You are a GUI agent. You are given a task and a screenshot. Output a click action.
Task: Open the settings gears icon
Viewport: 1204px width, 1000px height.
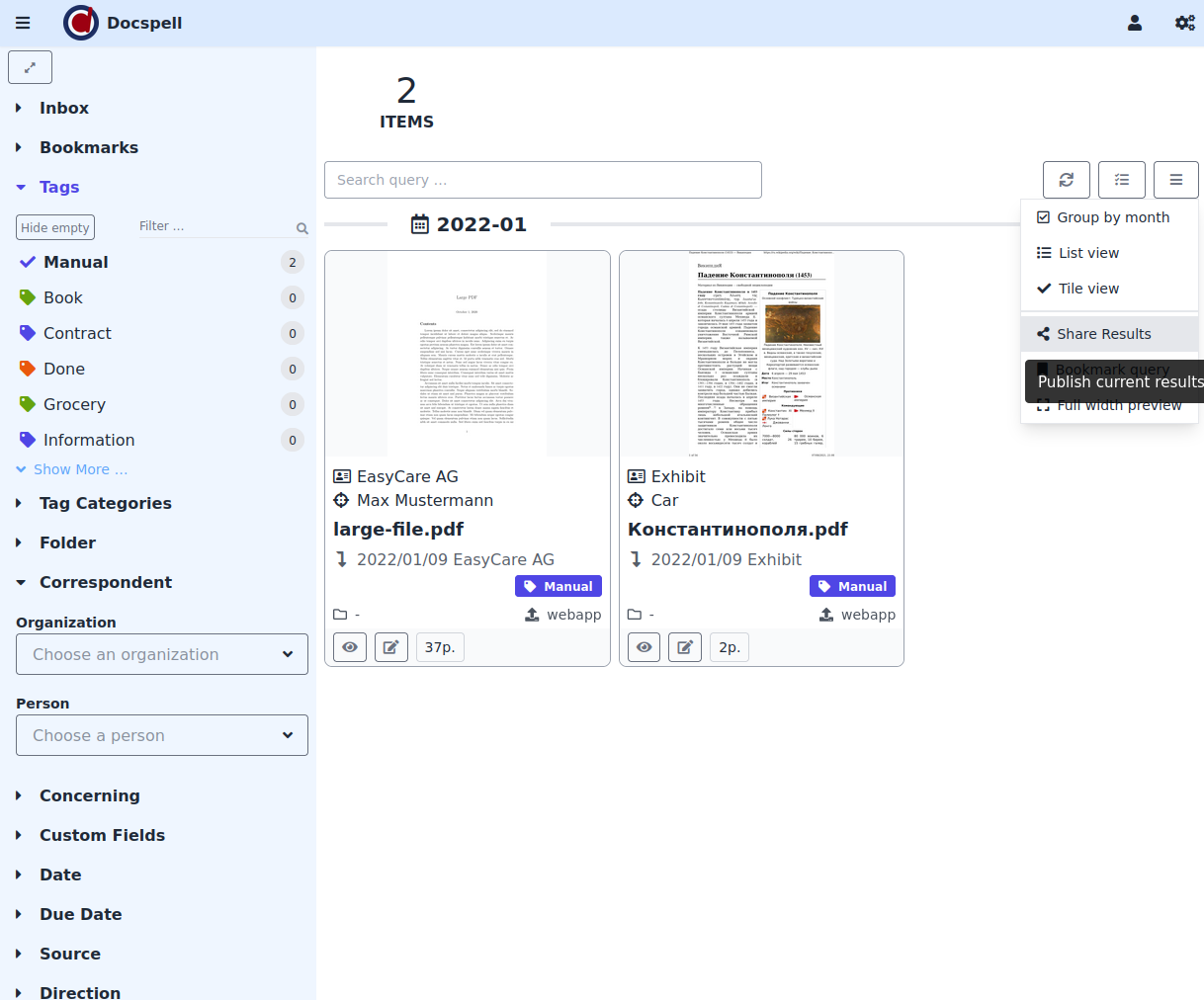coord(1184,23)
